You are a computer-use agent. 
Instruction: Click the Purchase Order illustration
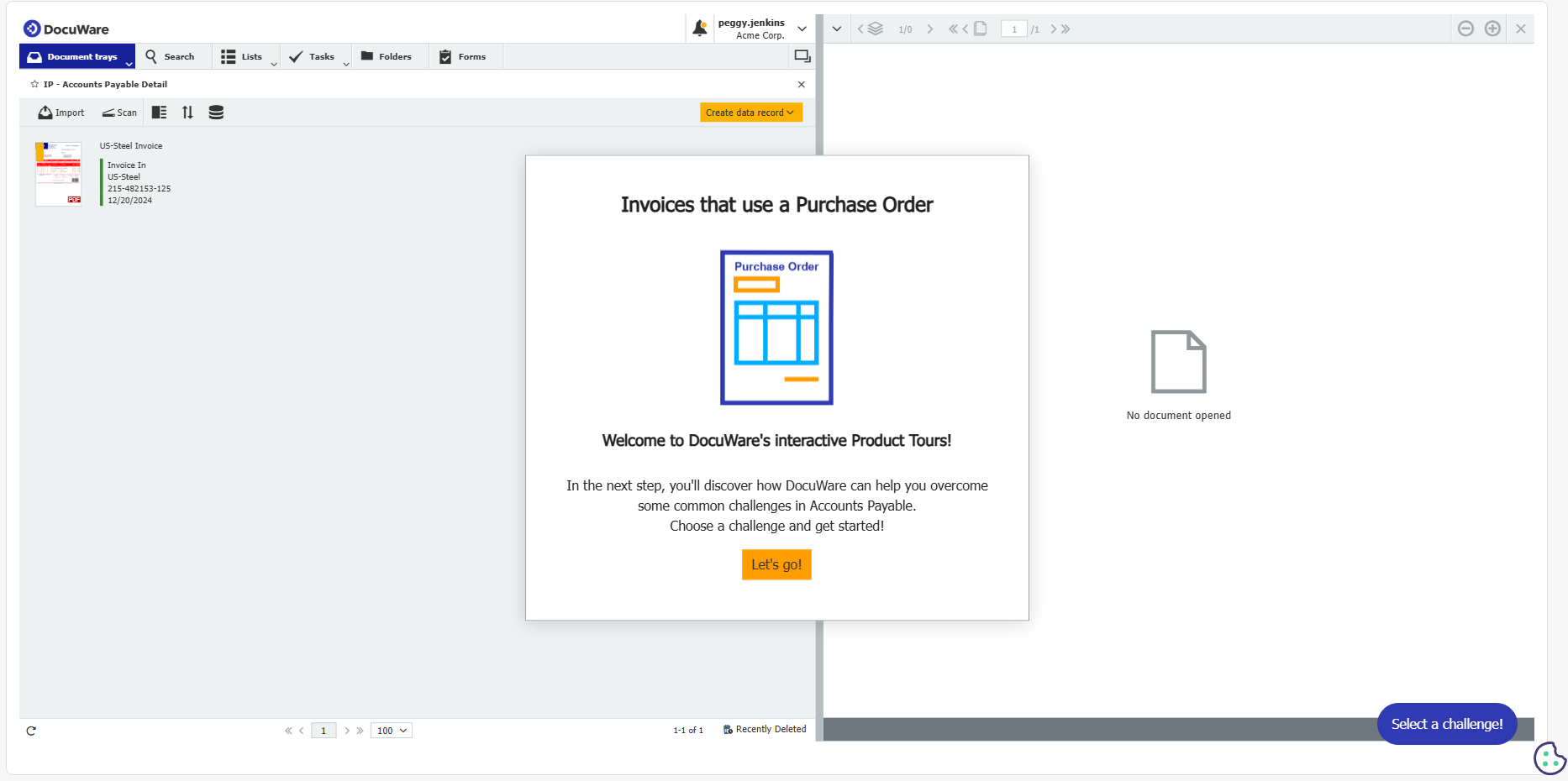point(776,328)
